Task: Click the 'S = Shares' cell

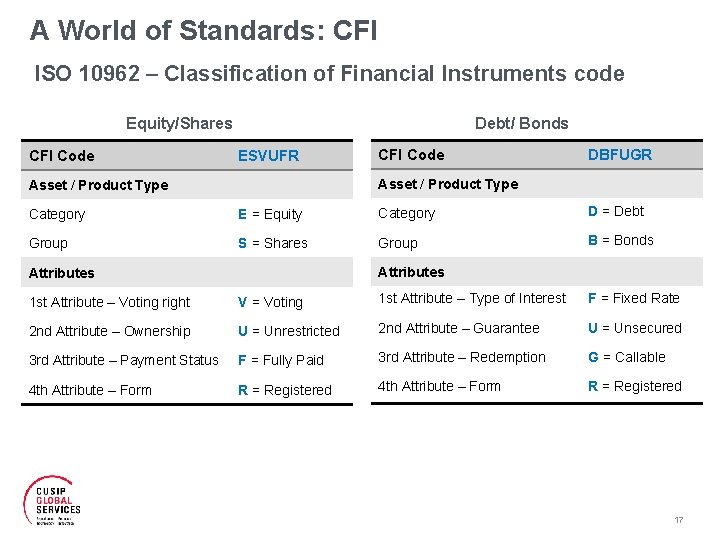Action: click(272, 243)
